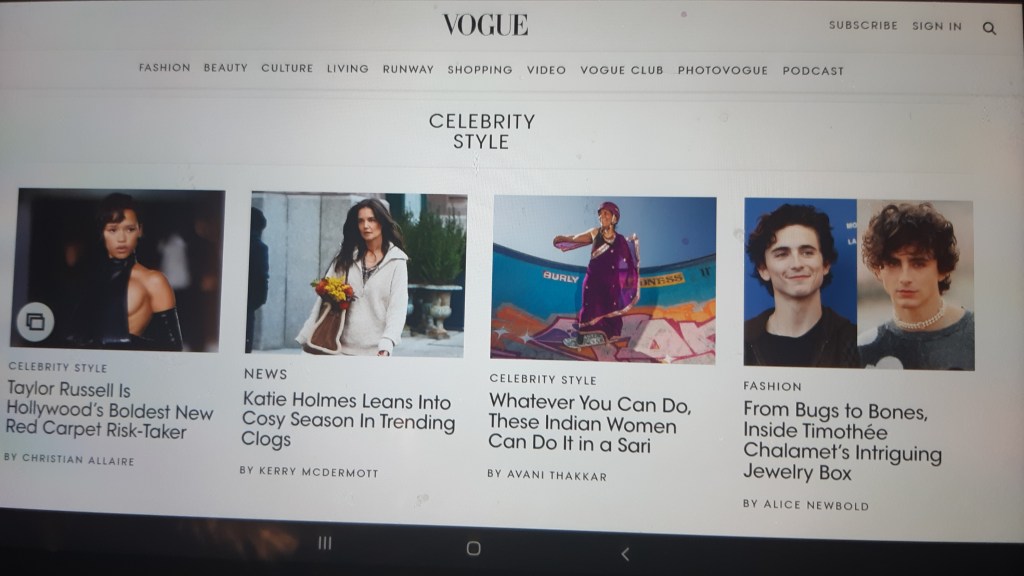
Task: Open Timothée Chalamet Jewelry Box article
Action: (842, 441)
